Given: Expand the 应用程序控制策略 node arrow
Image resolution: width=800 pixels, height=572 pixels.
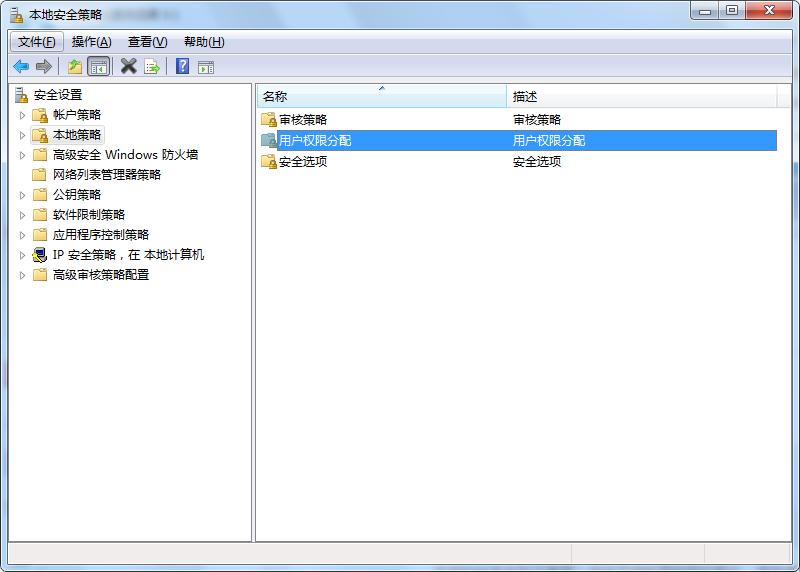Looking at the screenshot, I should coord(22,235).
